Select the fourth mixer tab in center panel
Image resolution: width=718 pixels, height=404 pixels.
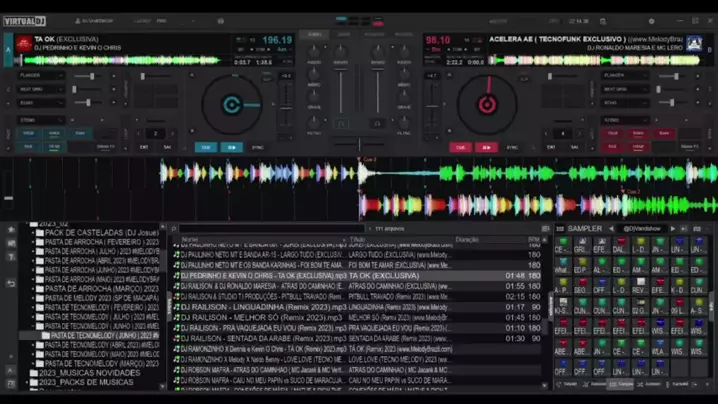[403, 34]
